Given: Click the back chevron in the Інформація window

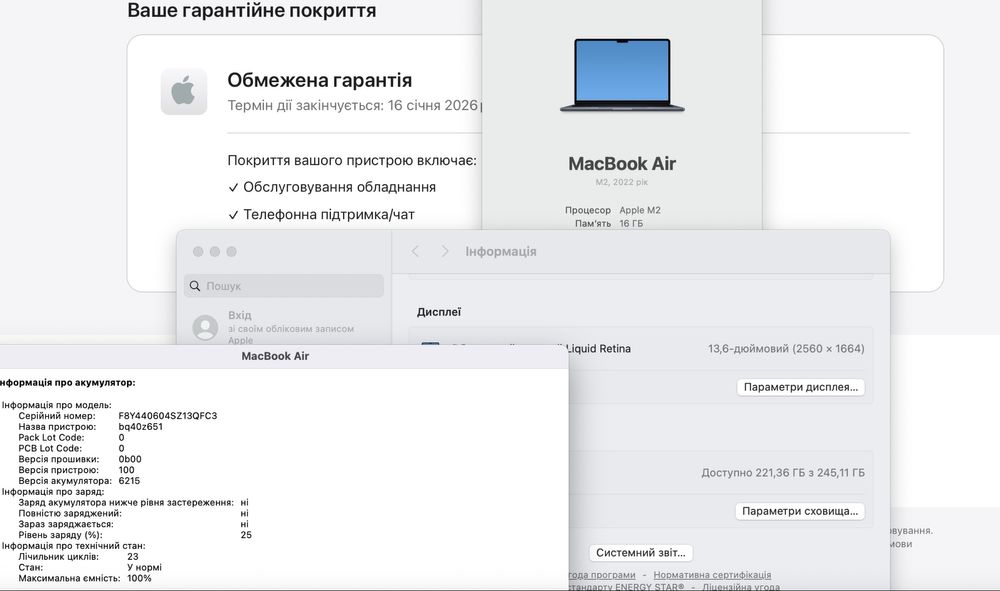Looking at the screenshot, I should click(415, 251).
